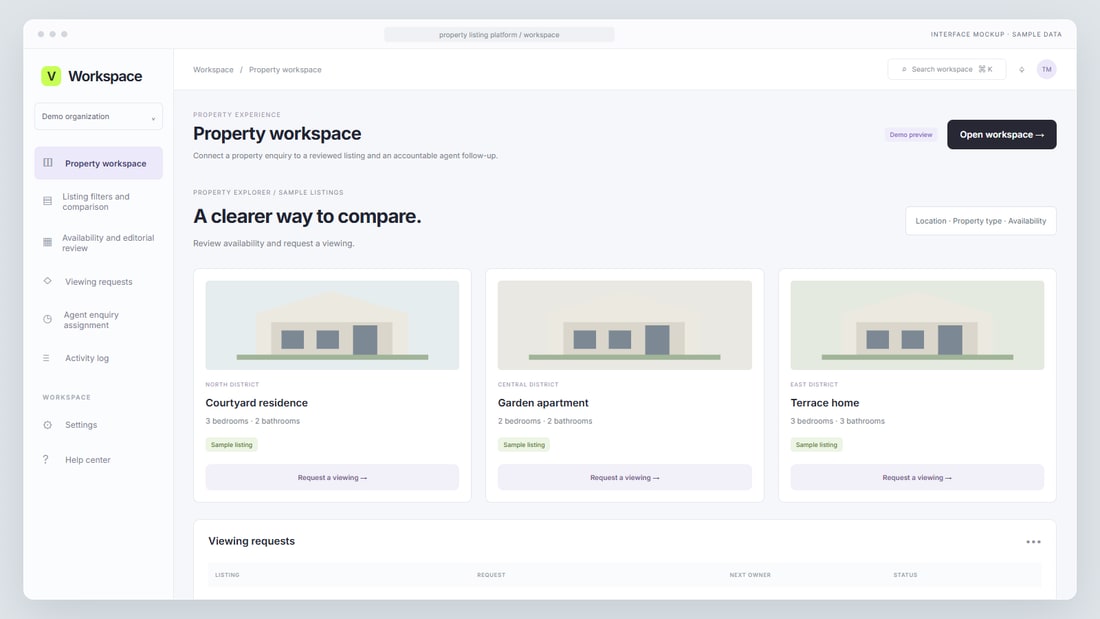Click the NORTH DISTRICT label
This screenshot has height=619, width=1100.
point(232,385)
